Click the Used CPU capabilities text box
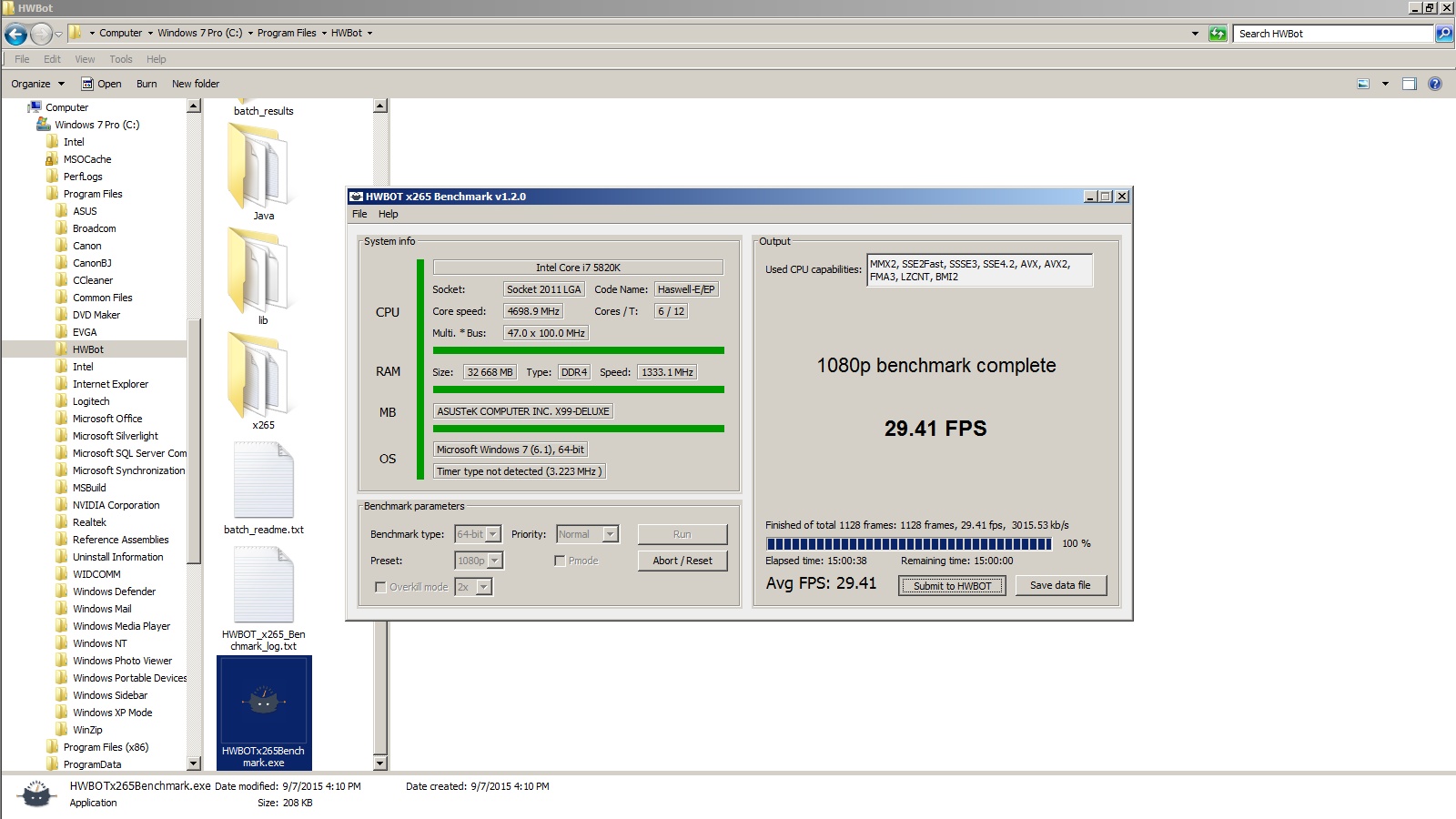This screenshot has height=819, width=1456. click(x=979, y=270)
